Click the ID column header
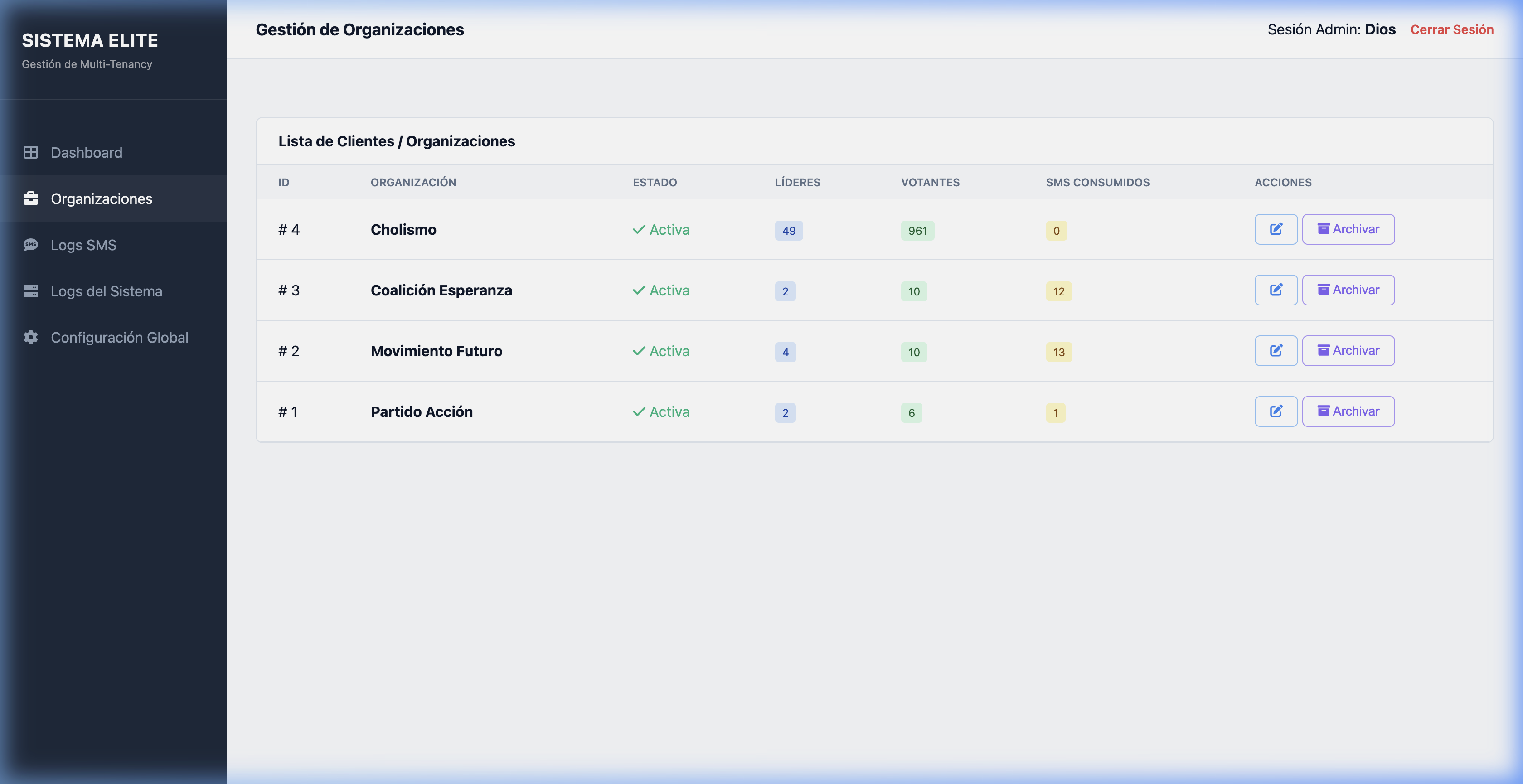1523x784 pixels. click(x=284, y=182)
